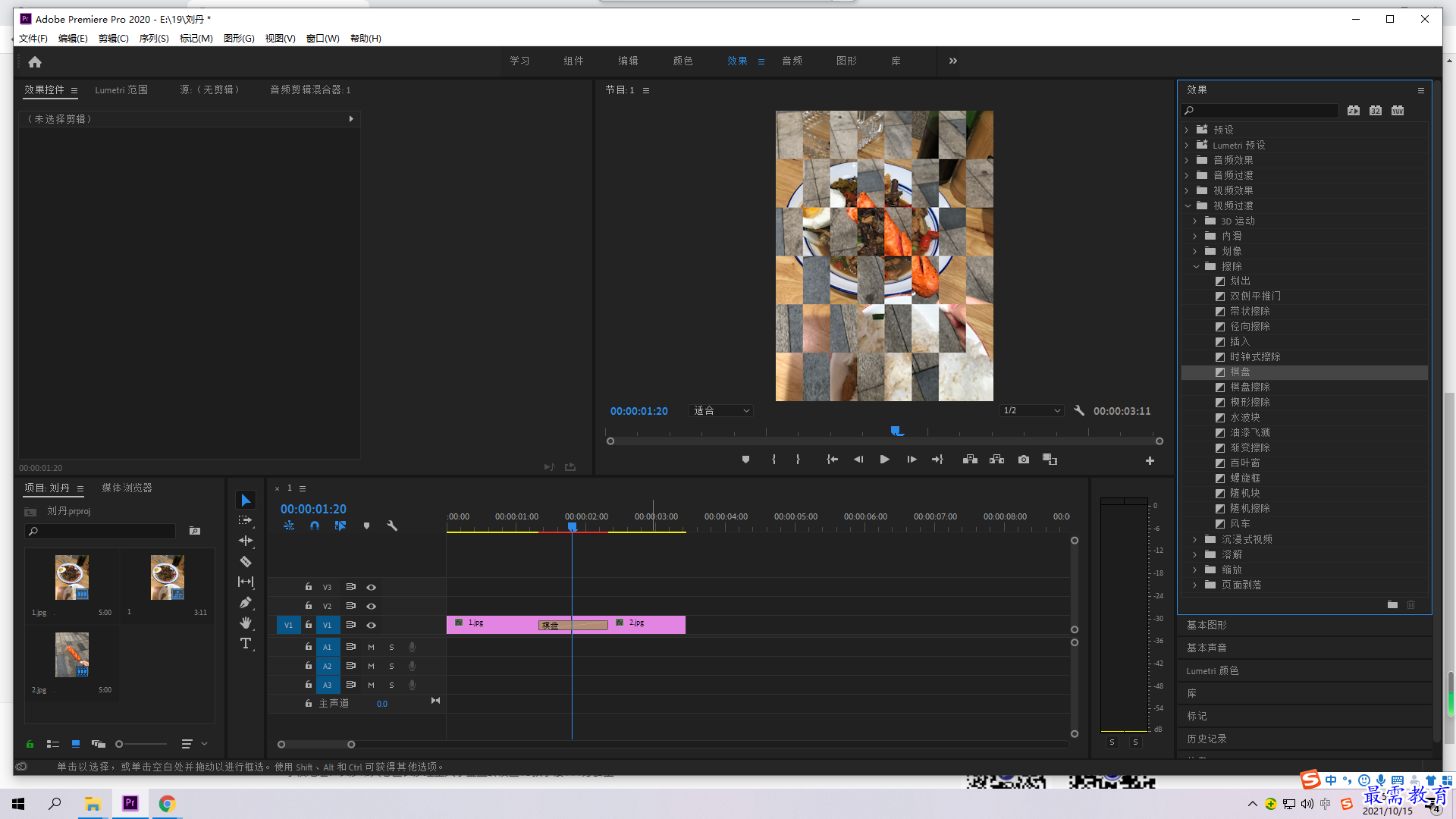Open timeline display settings wrench
The width and height of the screenshot is (1456, 819).
392,526
